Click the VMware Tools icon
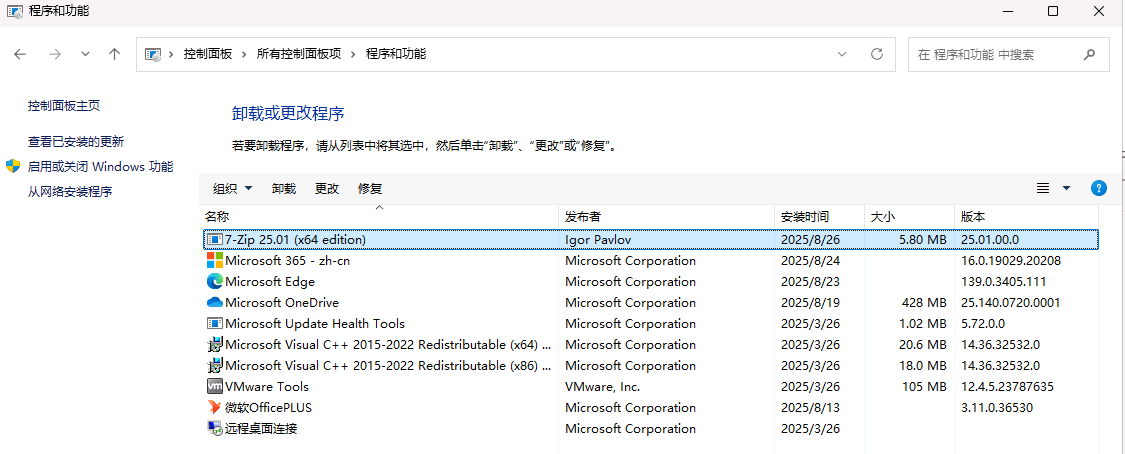1125x454 pixels. (x=215, y=387)
